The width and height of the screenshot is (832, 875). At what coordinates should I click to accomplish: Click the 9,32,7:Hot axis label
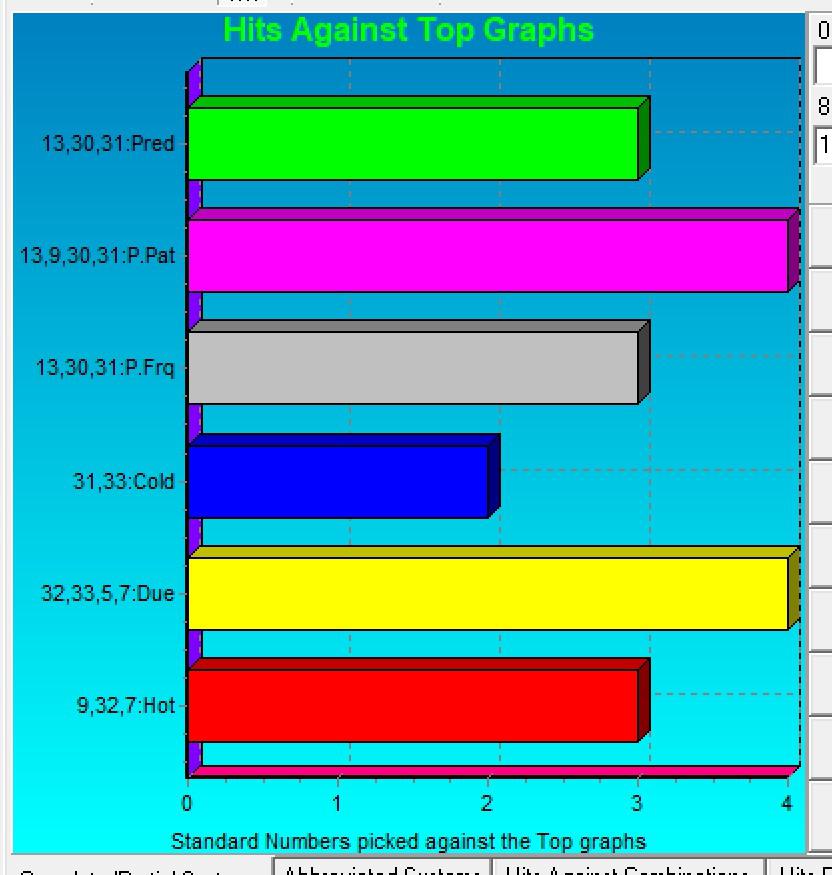point(126,705)
